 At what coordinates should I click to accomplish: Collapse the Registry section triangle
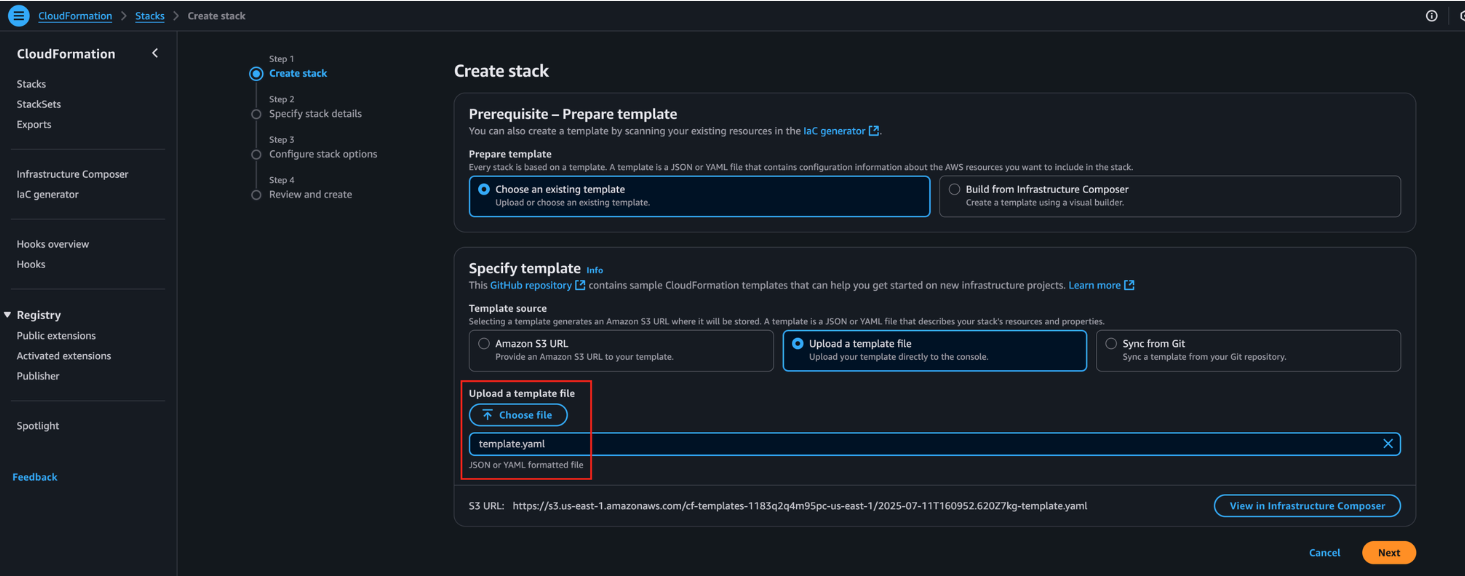(x=8, y=315)
